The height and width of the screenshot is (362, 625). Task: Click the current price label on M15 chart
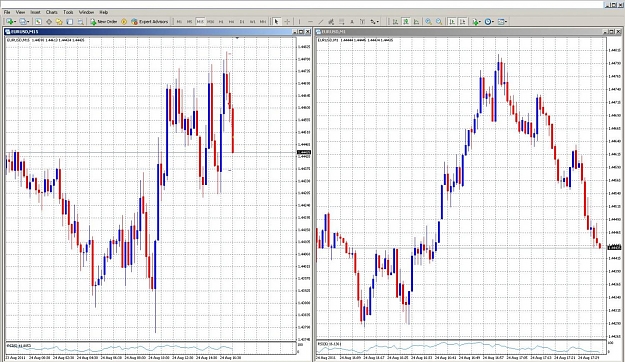point(304,152)
